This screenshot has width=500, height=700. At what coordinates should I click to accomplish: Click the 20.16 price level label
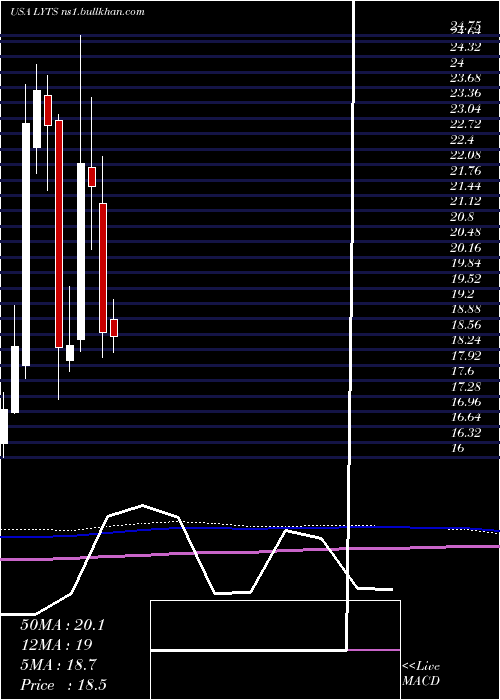click(x=466, y=248)
